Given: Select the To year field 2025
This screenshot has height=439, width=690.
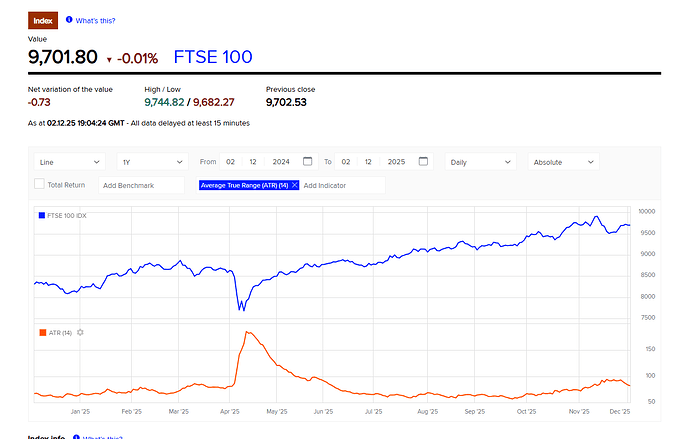Looking at the screenshot, I should pyautogui.click(x=396, y=162).
